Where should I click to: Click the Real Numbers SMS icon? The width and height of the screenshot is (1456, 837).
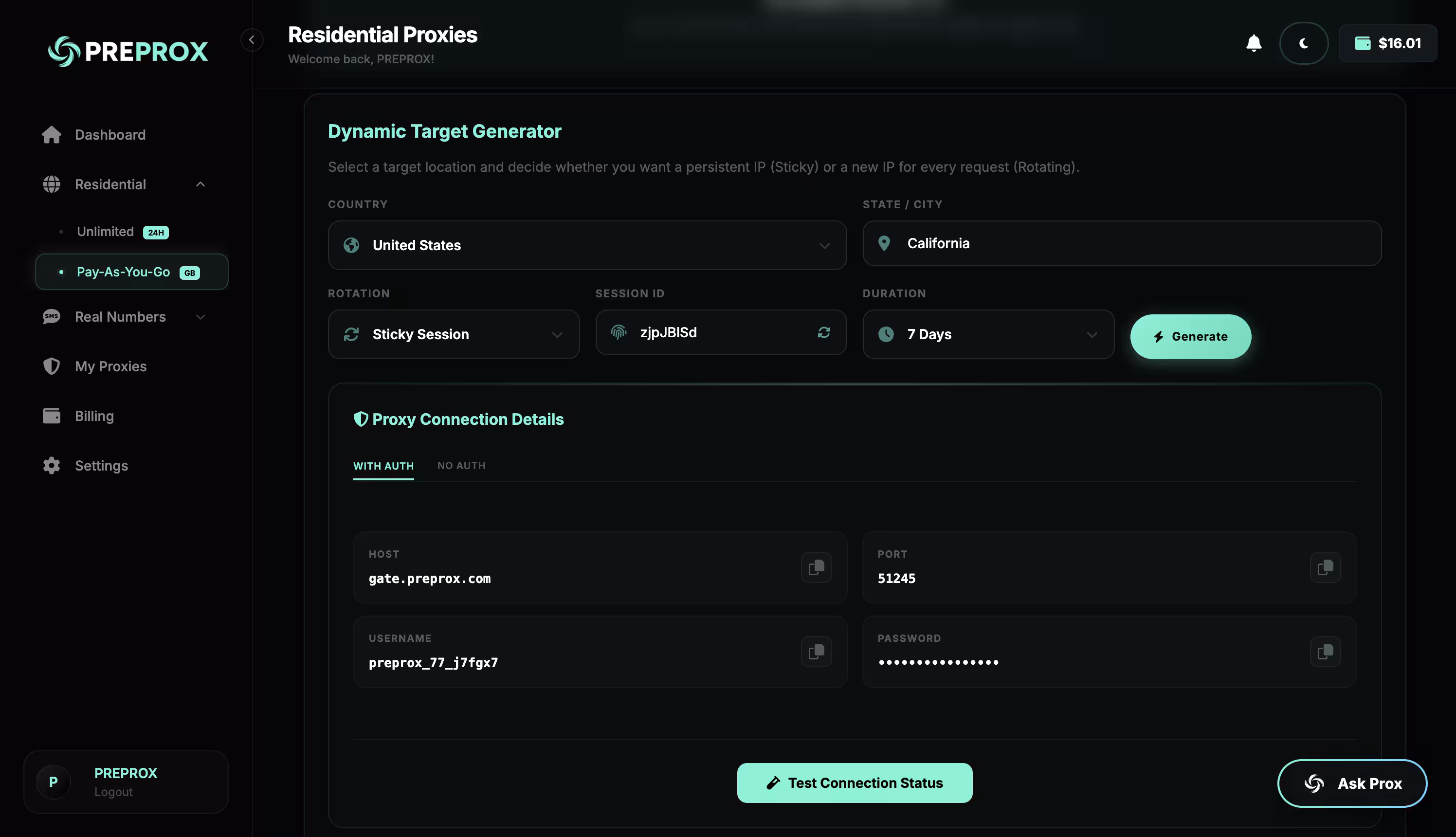coord(52,317)
